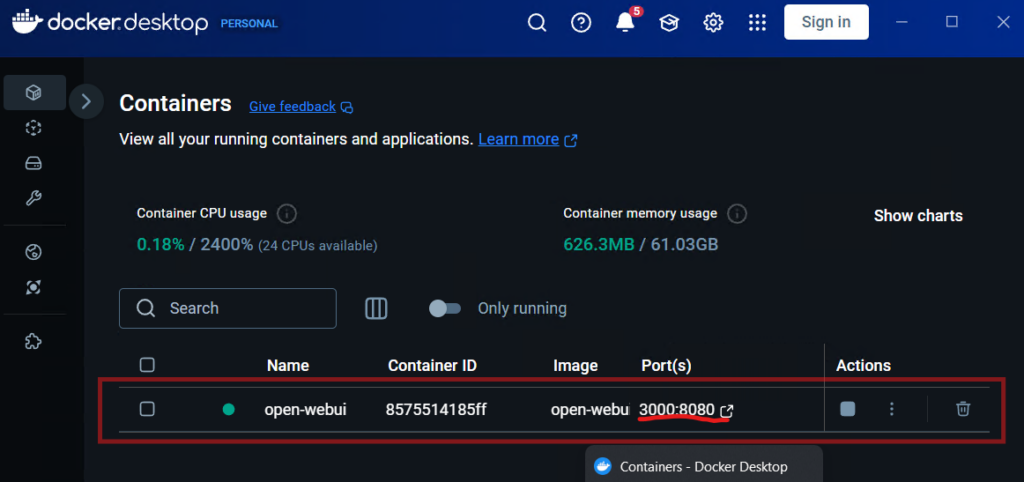Delete the open-webui container

tap(963, 409)
